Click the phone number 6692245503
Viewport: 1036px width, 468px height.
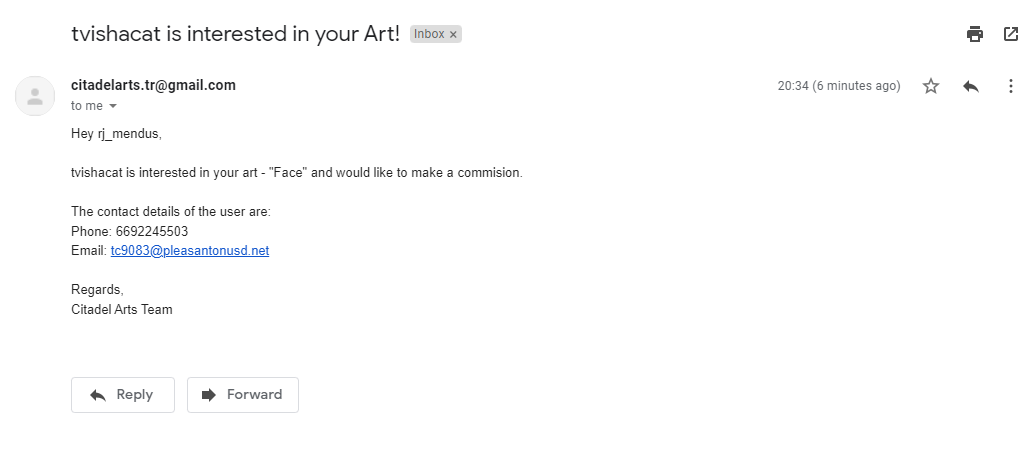(x=151, y=231)
